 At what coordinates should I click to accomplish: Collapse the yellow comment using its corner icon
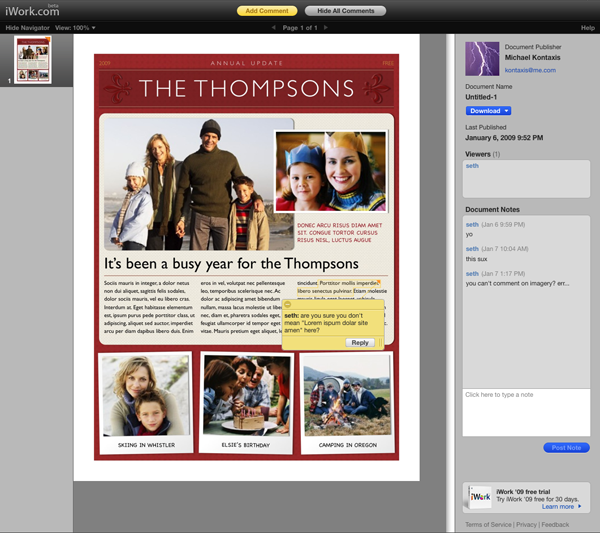[288, 303]
